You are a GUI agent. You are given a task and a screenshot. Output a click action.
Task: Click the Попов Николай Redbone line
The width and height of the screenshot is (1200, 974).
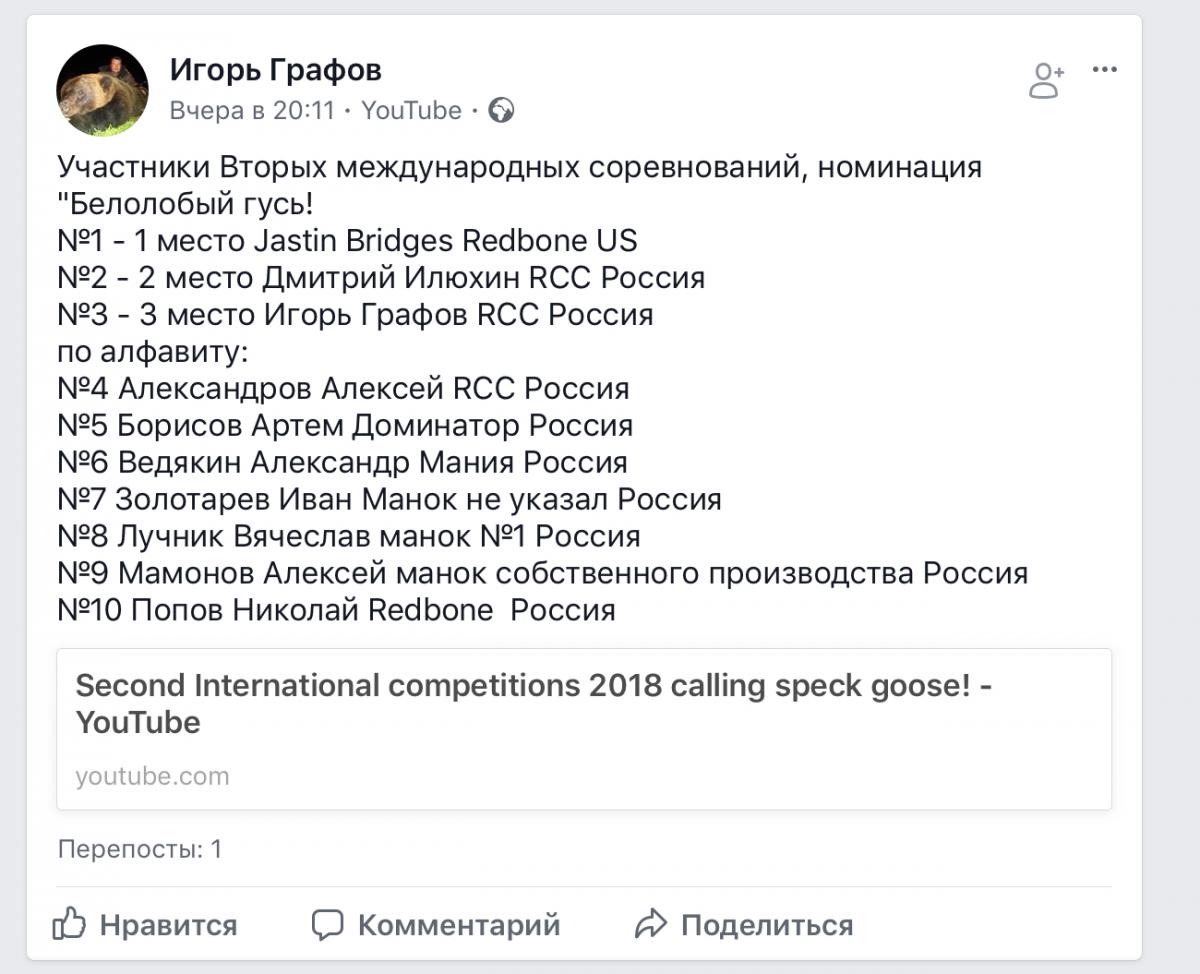pyautogui.click(x=336, y=609)
